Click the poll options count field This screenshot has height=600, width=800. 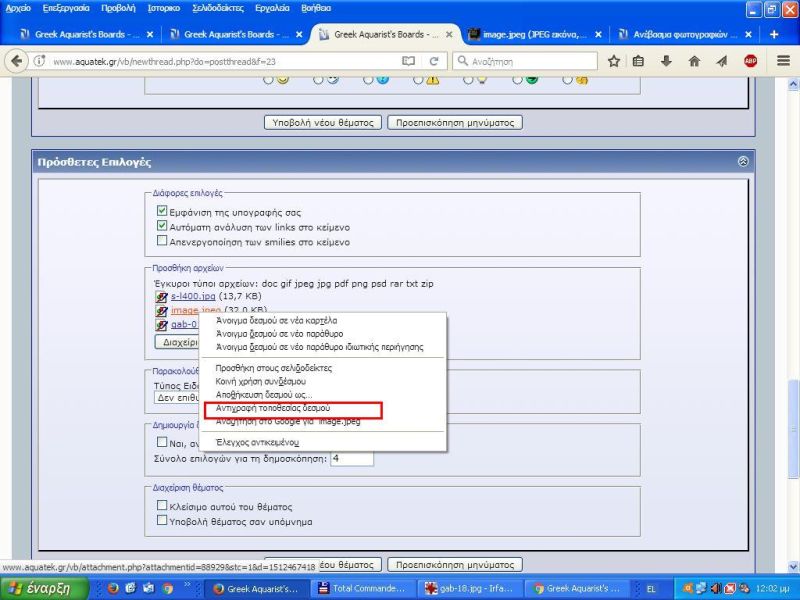[x=351, y=458]
